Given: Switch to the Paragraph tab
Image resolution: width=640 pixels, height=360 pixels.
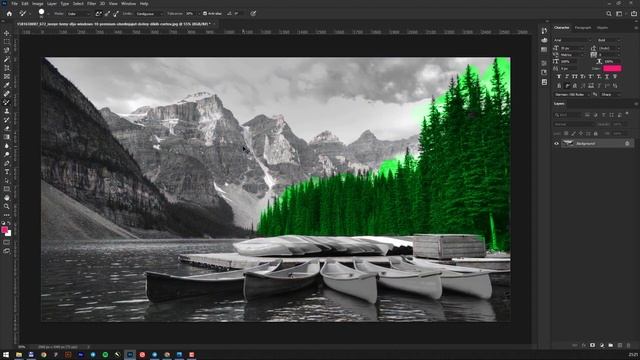Looking at the screenshot, I should [x=582, y=28].
